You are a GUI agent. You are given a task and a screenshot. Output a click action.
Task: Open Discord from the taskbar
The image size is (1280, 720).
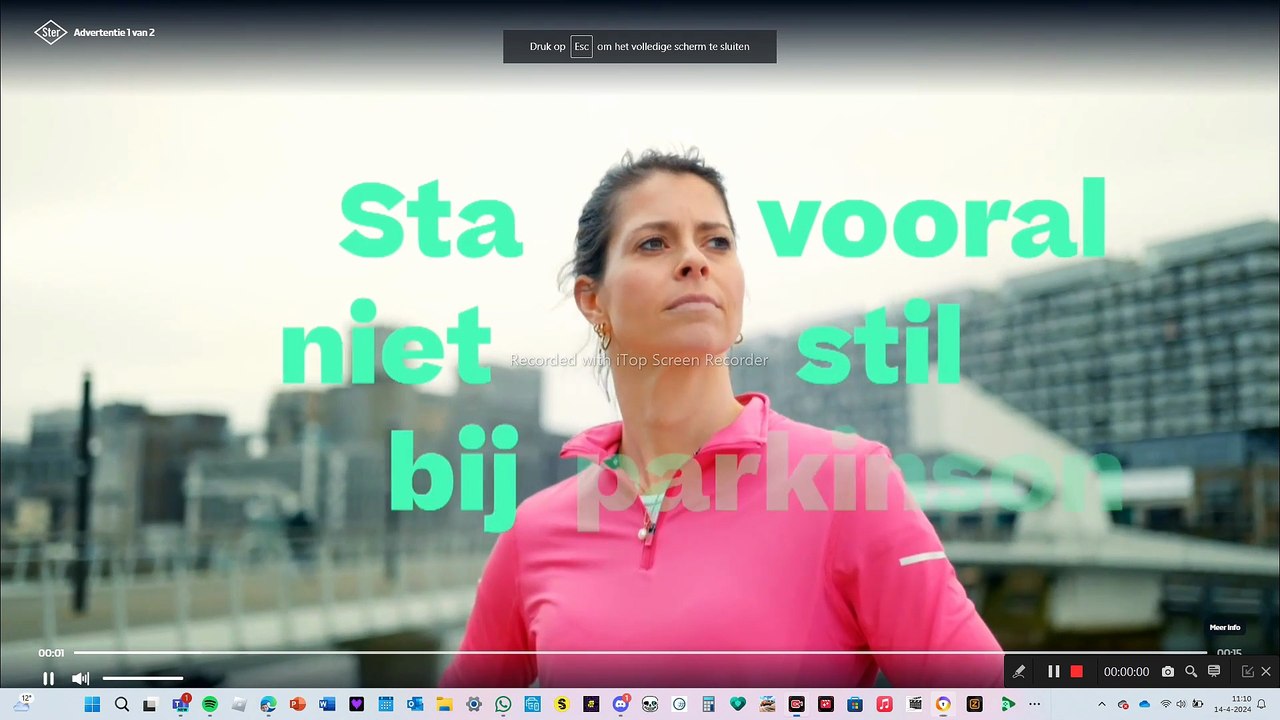(x=620, y=704)
